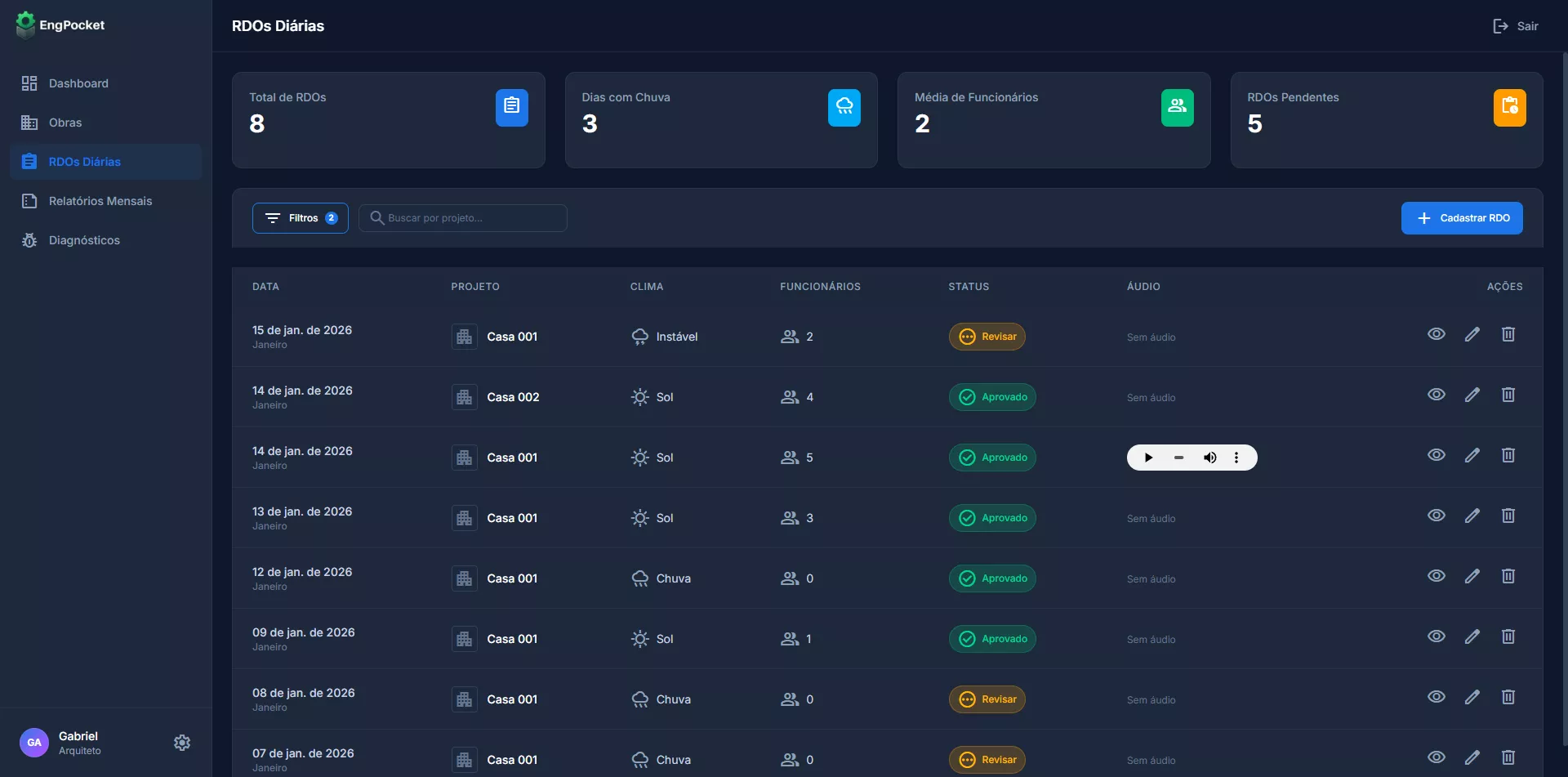Click the pending RDOs calendar icon
The image size is (1568, 777).
pyautogui.click(x=1510, y=107)
